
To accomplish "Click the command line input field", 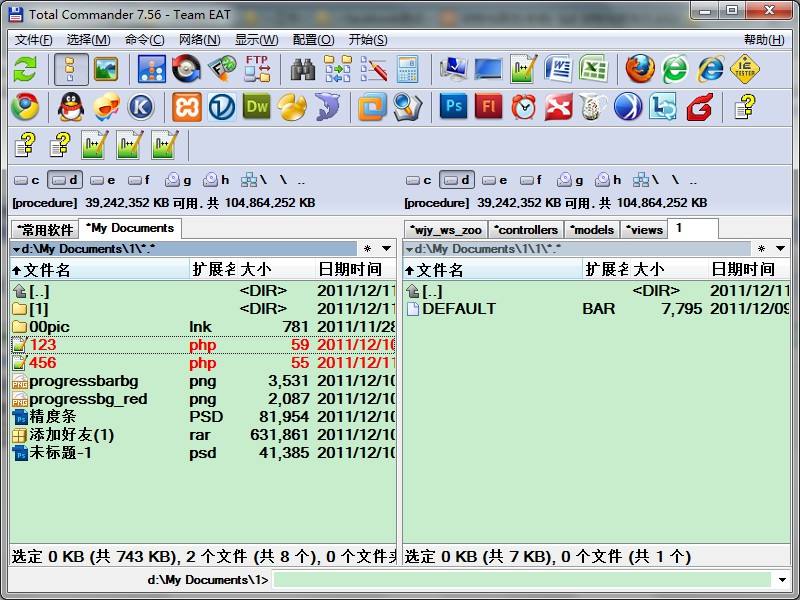I will pos(523,580).
